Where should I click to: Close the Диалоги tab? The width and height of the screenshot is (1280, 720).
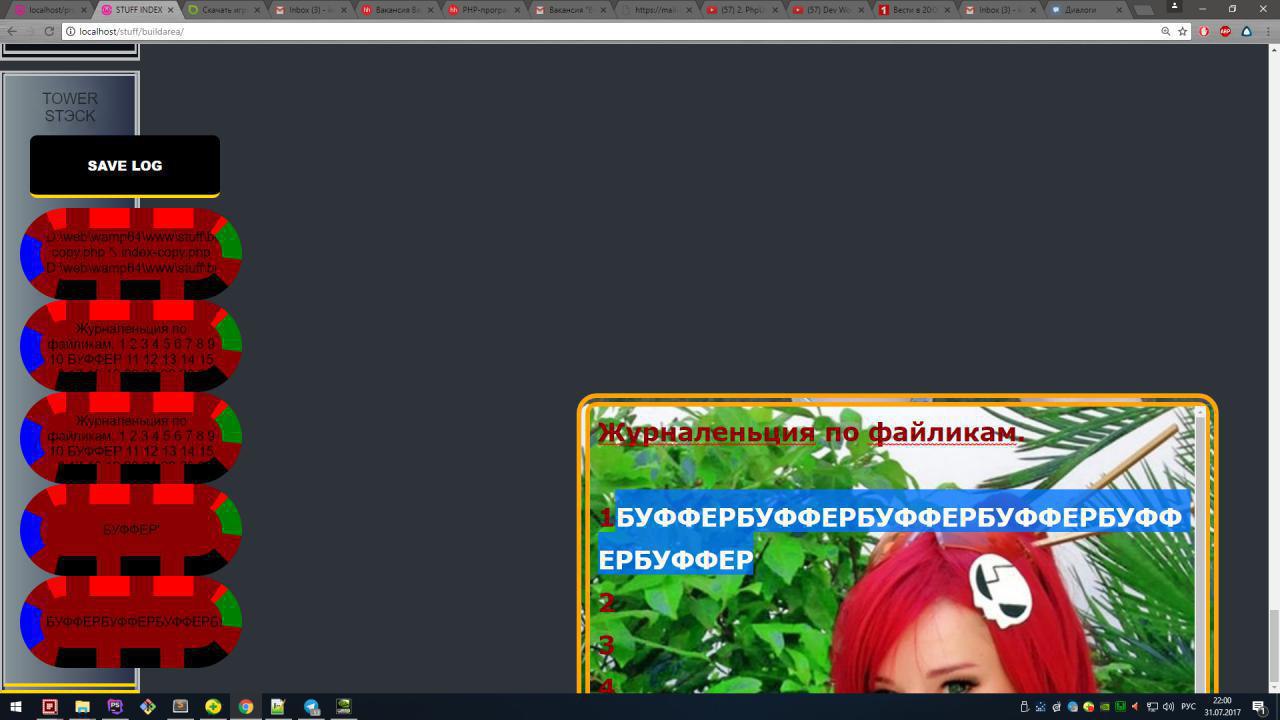tap(1120, 10)
